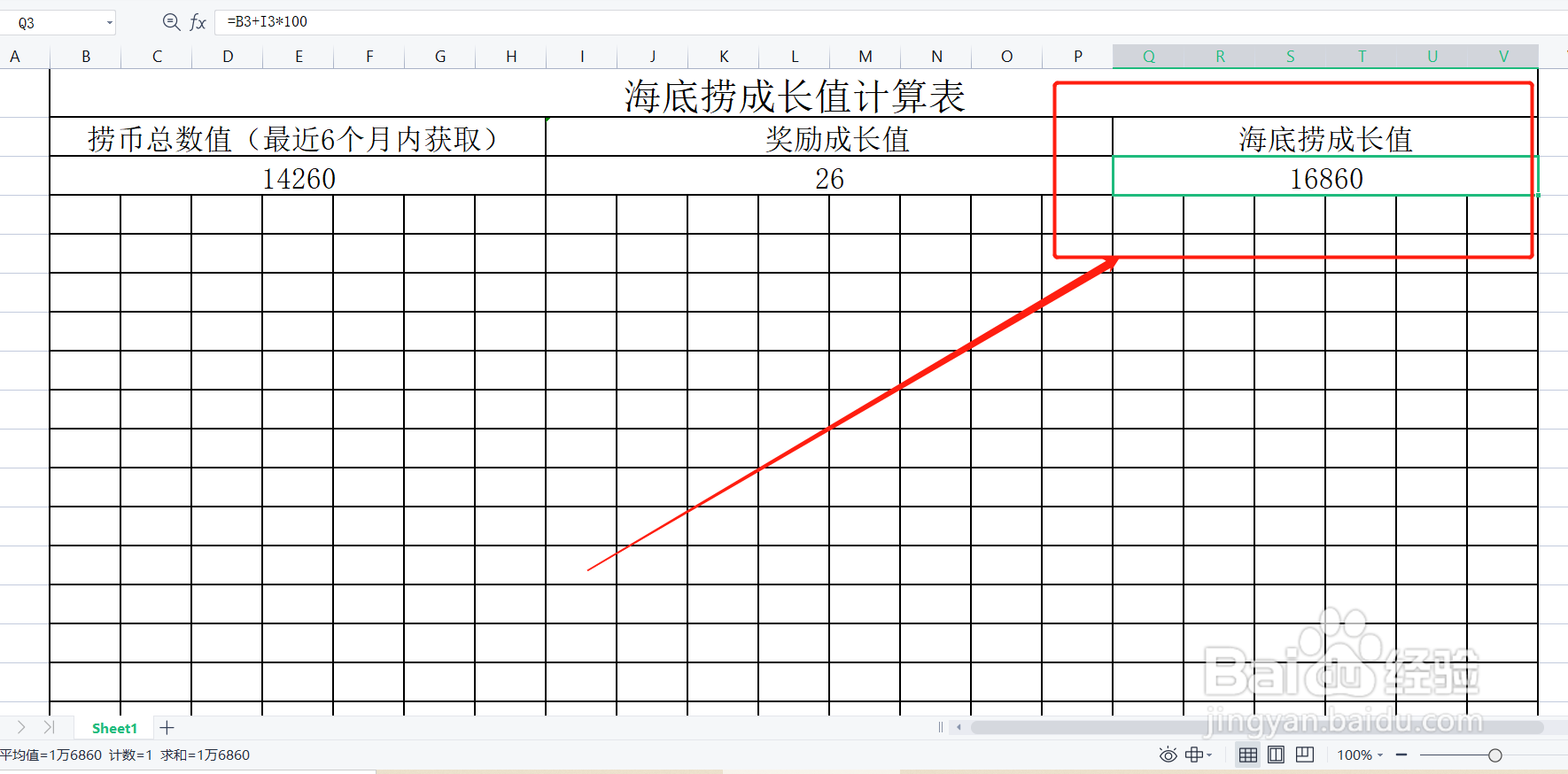
Task: Select column F header
Action: (x=369, y=57)
